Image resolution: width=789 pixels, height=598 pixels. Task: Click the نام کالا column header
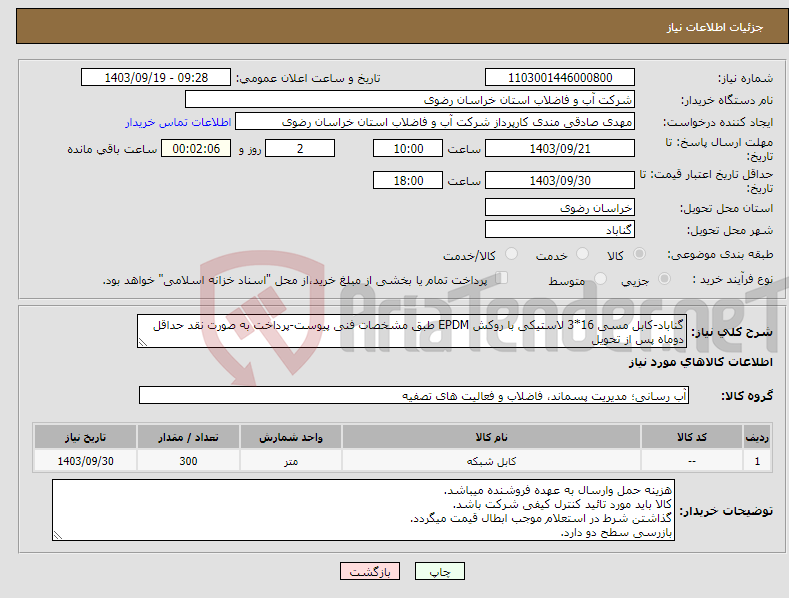[491, 437]
